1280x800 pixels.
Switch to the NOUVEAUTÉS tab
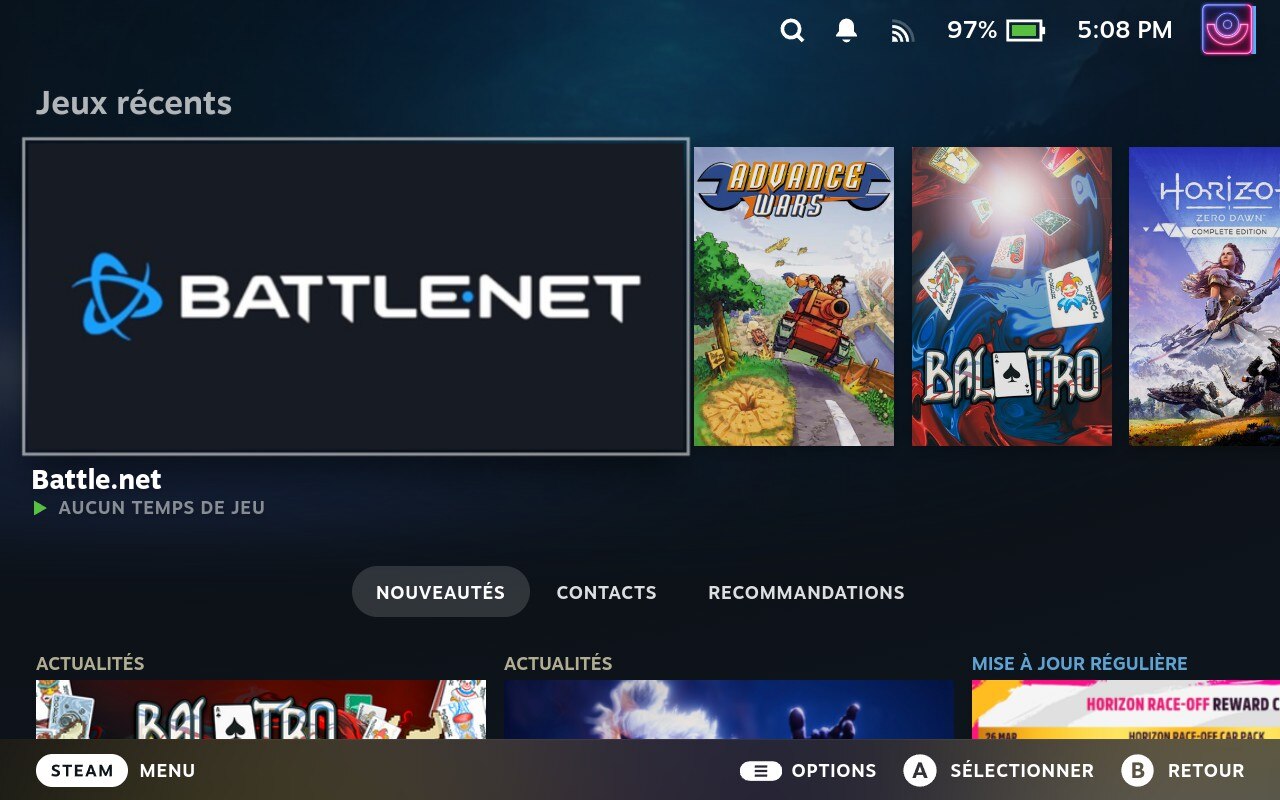pos(441,592)
